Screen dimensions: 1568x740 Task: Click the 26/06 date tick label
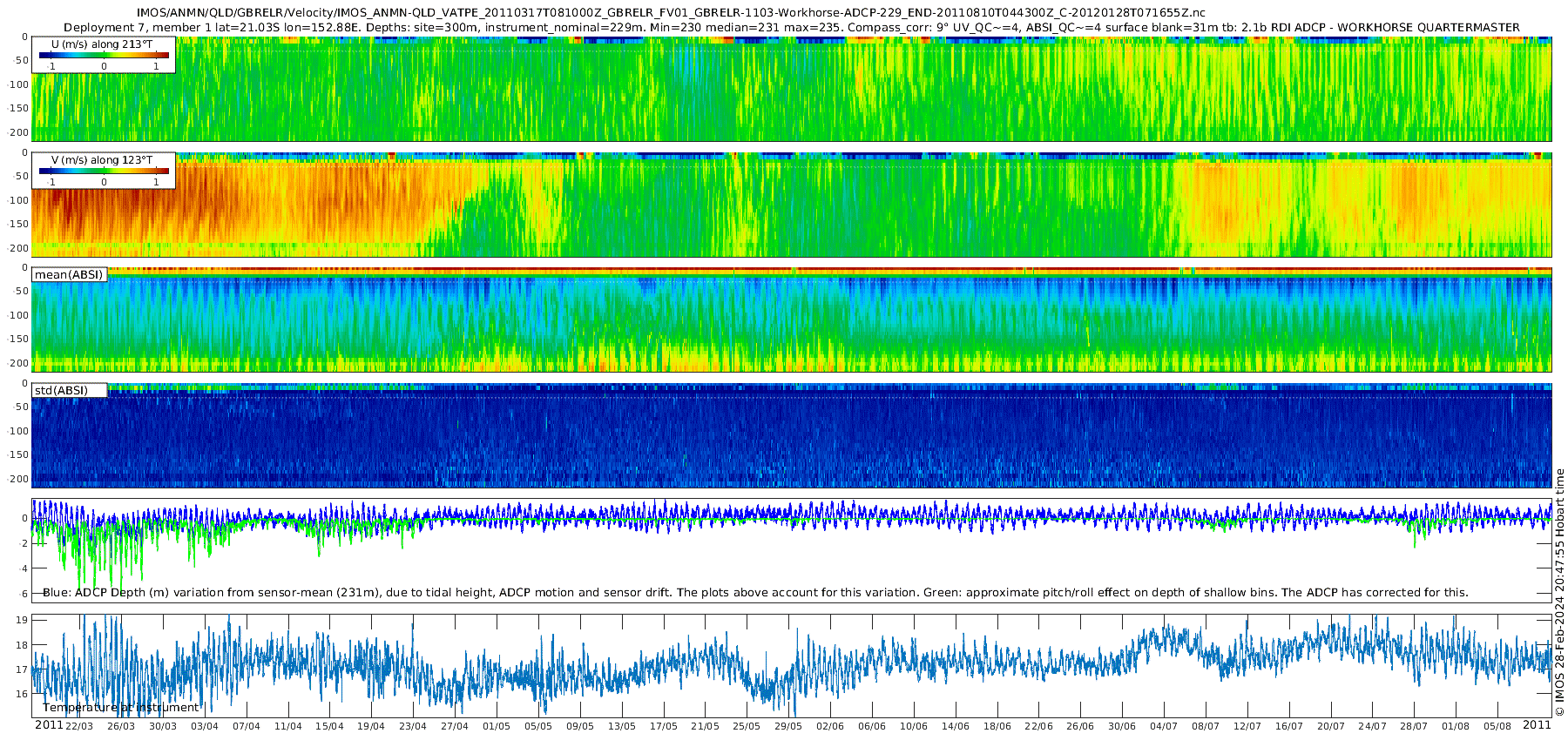point(1080,726)
